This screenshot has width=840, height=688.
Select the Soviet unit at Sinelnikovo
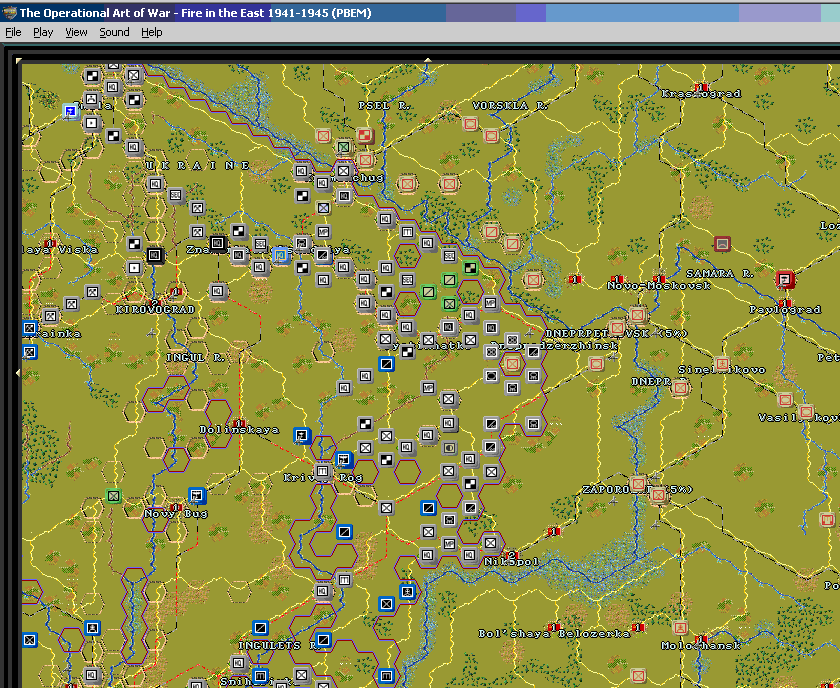pyautogui.click(x=722, y=364)
